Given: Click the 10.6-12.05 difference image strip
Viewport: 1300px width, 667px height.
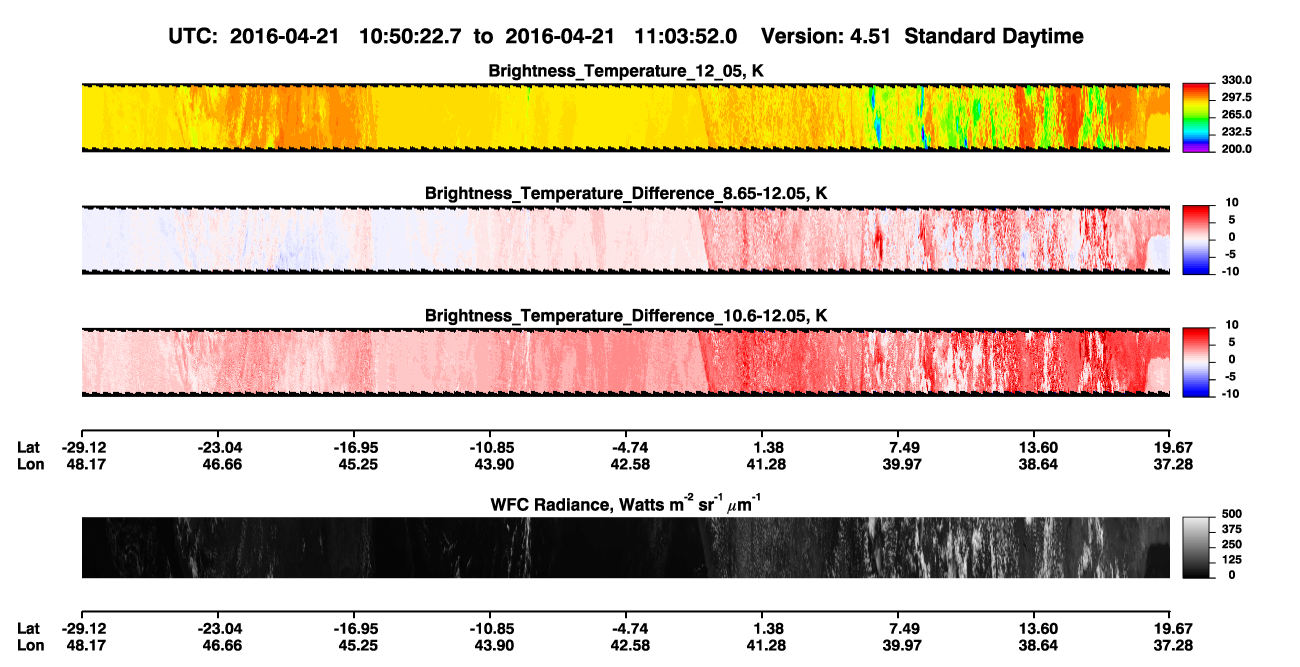Looking at the screenshot, I should 625,362.
